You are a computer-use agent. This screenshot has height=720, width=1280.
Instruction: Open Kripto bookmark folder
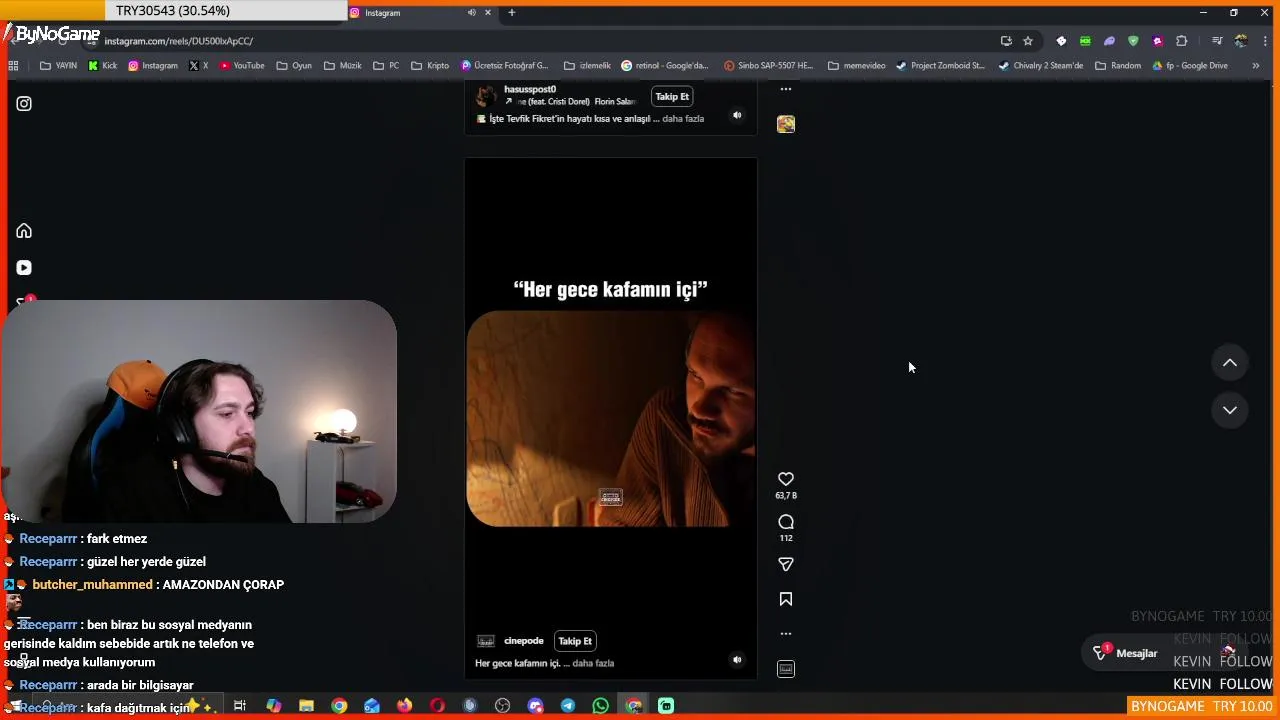pyautogui.click(x=430, y=66)
